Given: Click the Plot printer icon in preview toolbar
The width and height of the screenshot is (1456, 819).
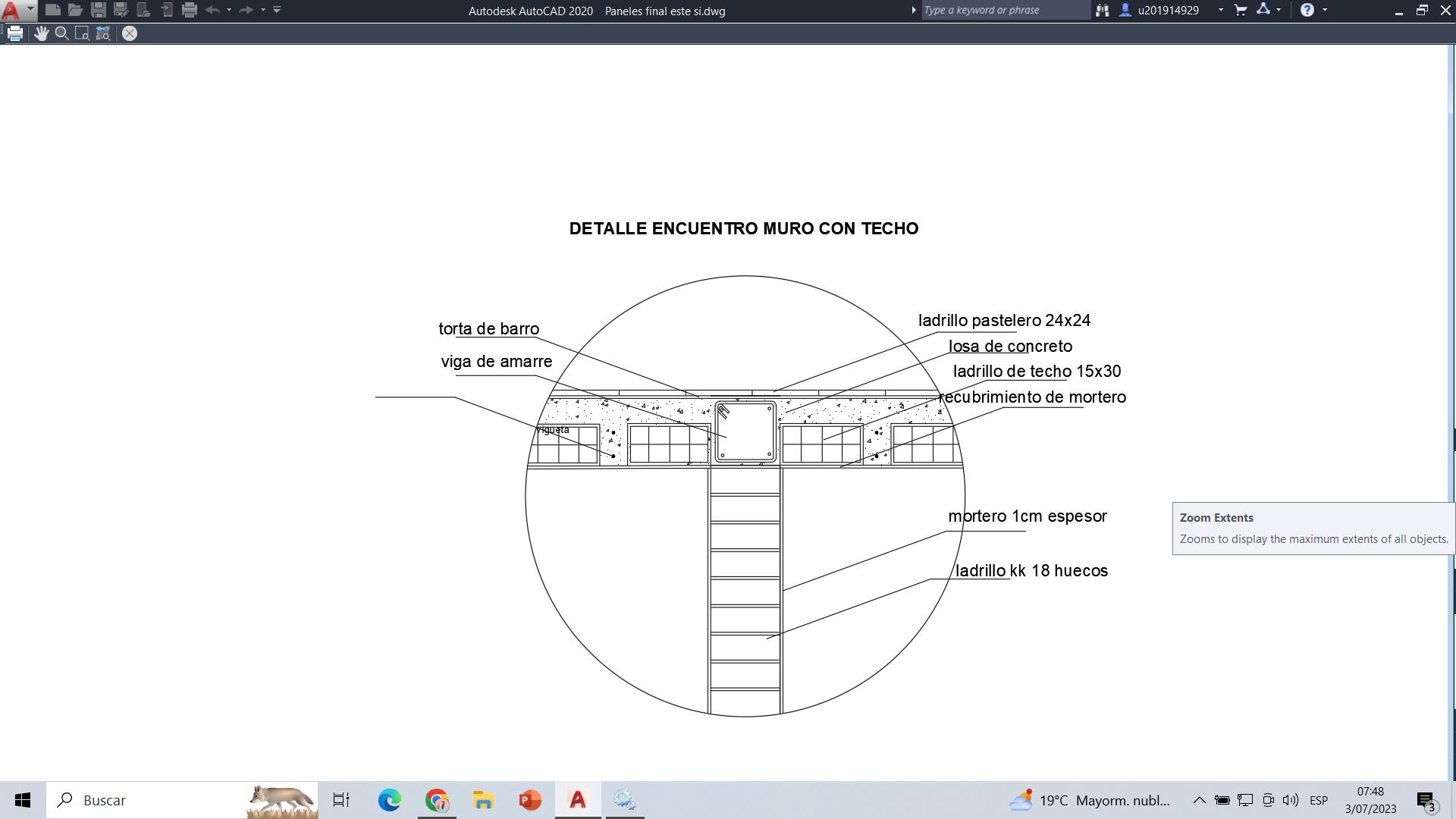Looking at the screenshot, I should coord(15,33).
